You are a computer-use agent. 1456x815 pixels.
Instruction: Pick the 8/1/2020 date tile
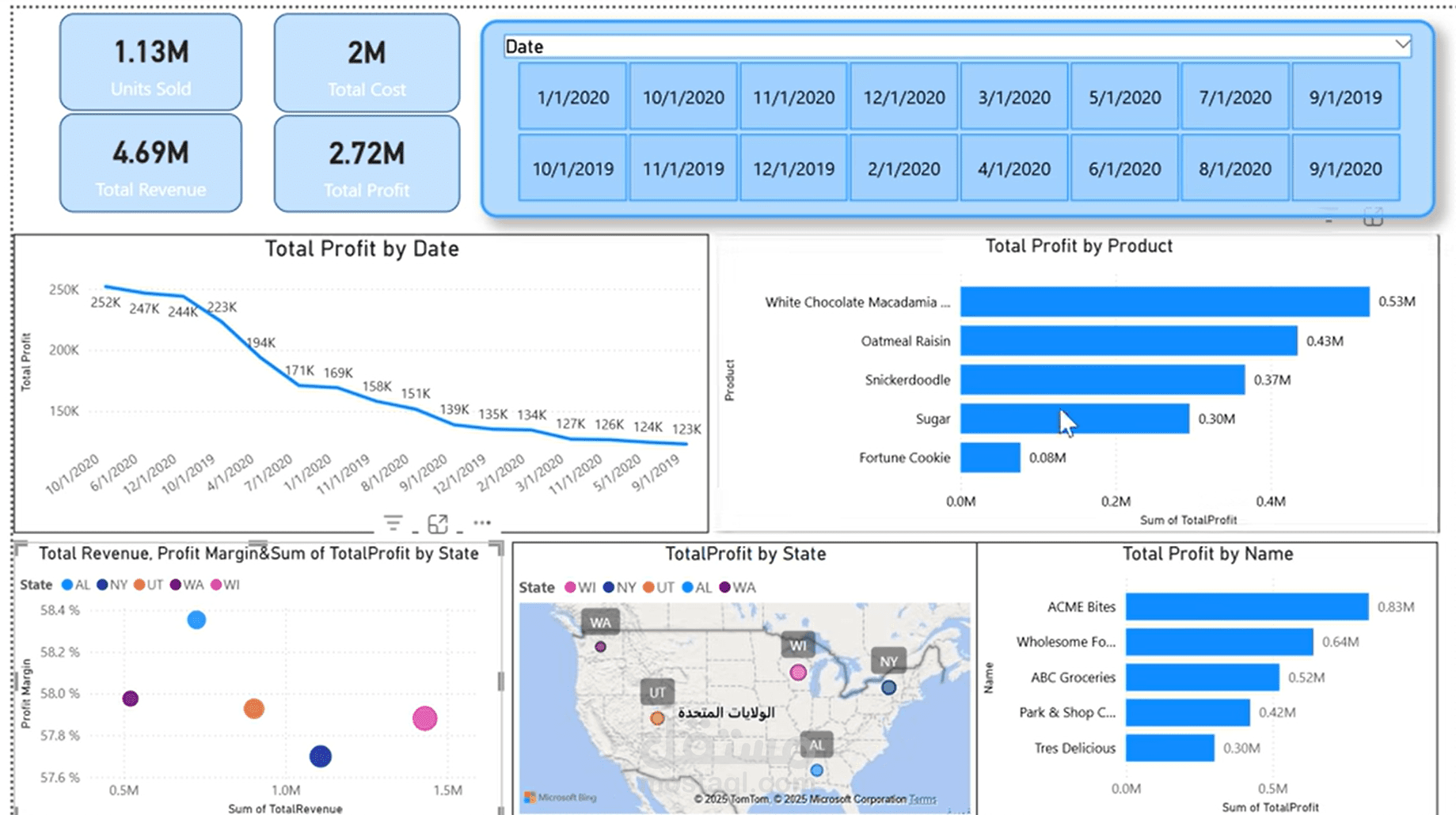(1235, 168)
